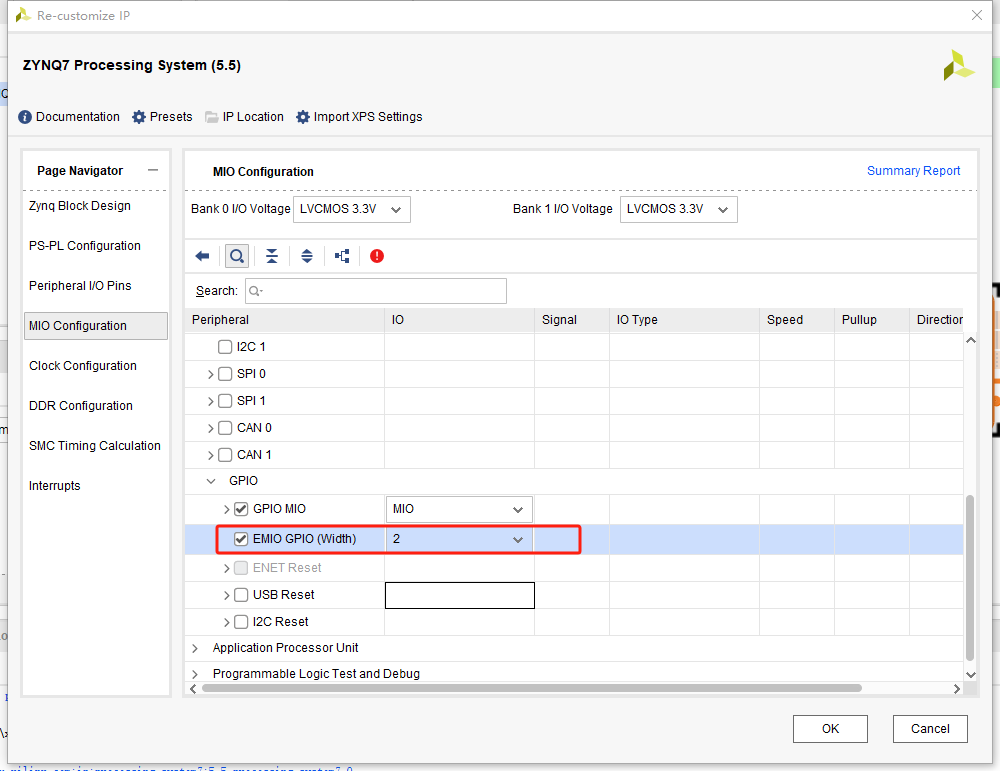This screenshot has height=771, width=1000.
Task: Click the vertical scrollbar down arrow
Action: pyautogui.click(x=971, y=674)
